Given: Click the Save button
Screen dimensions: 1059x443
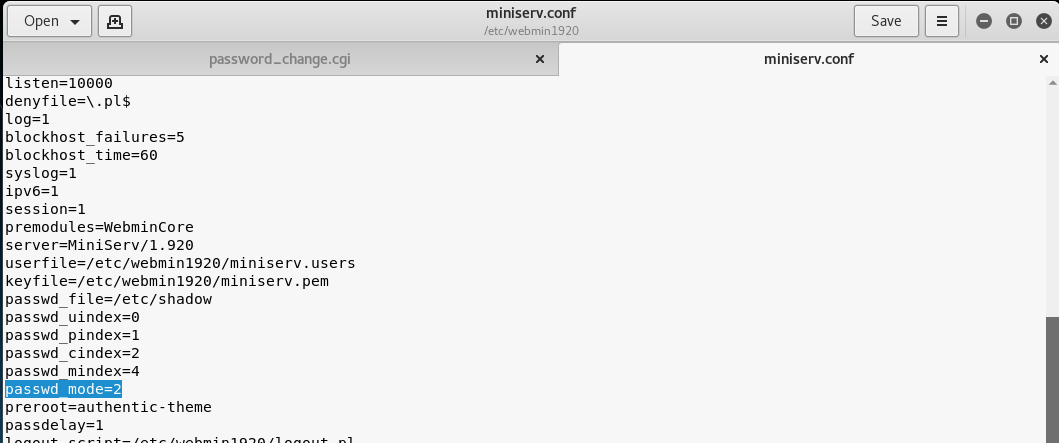Looking at the screenshot, I should [885, 21].
